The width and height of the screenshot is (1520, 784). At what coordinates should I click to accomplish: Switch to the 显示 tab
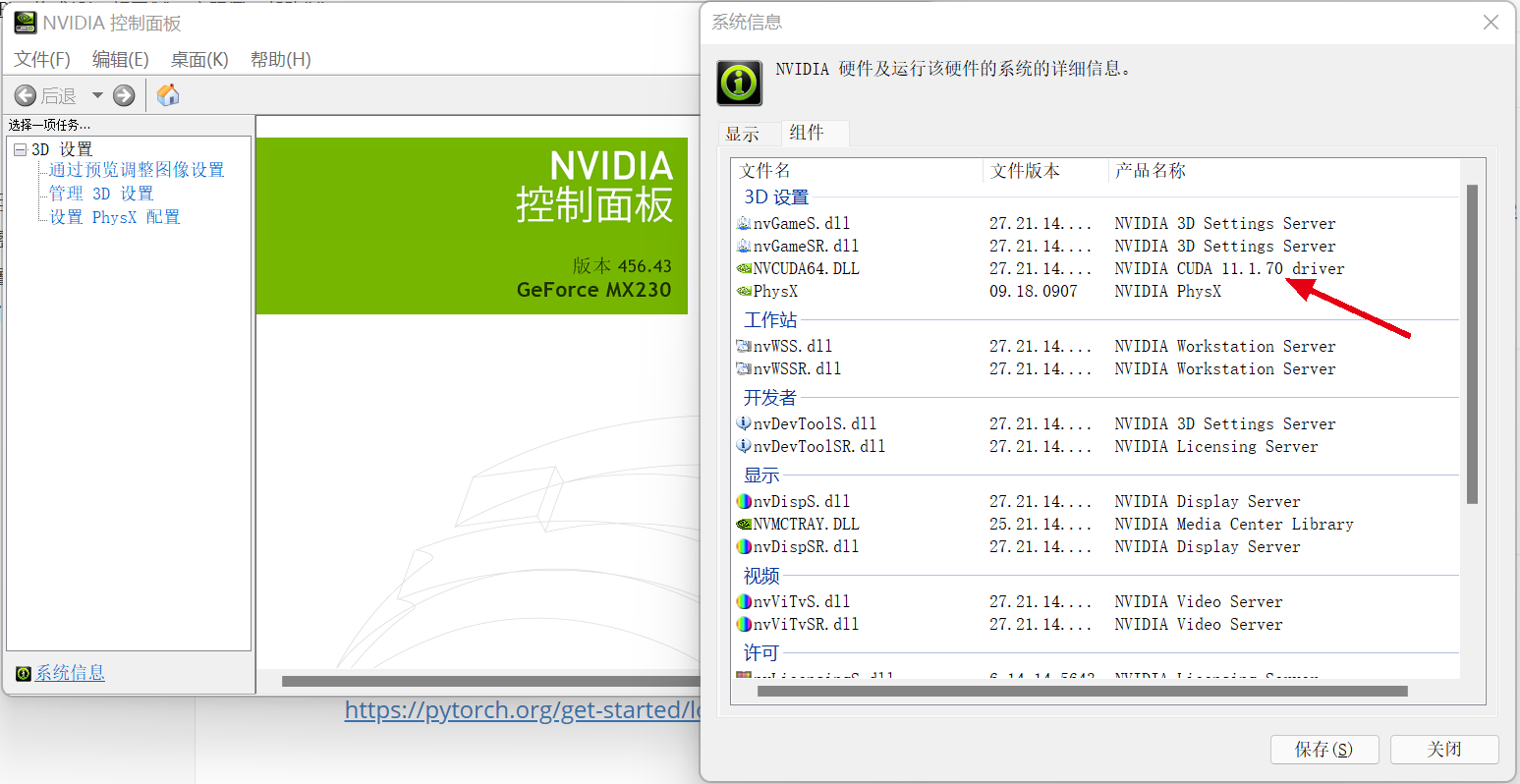pyautogui.click(x=743, y=134)
